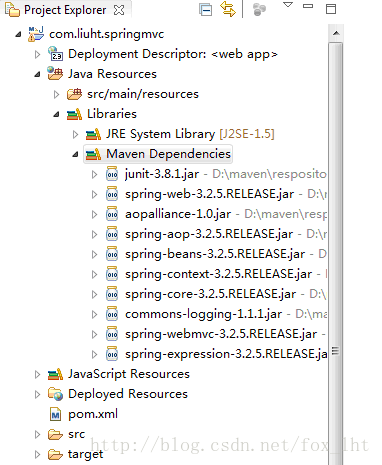This screenshot has width=382, height=465.
Task: Select the commons-logging-1.1.1.jar label
Action: click(x=203, y=314)
